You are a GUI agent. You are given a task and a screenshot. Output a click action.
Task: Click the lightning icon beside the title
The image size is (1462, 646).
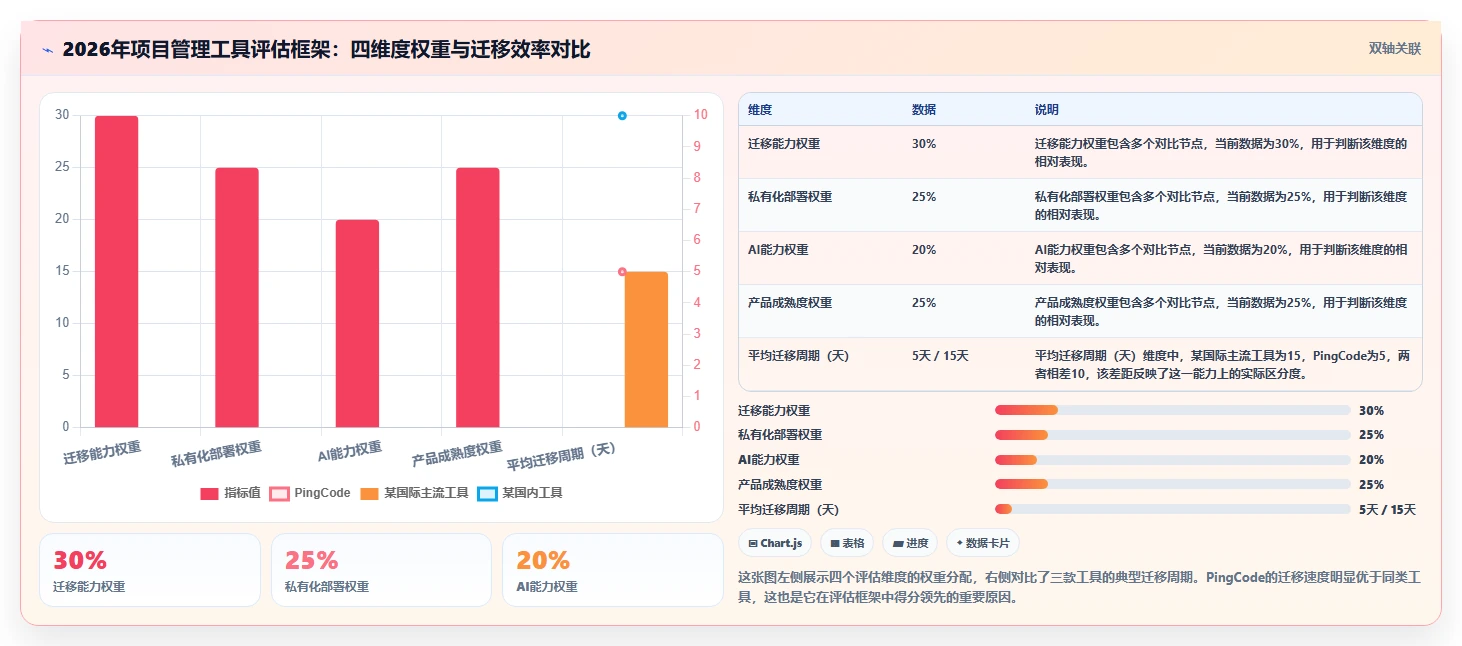pyautogui.click(x=47, y=49)
